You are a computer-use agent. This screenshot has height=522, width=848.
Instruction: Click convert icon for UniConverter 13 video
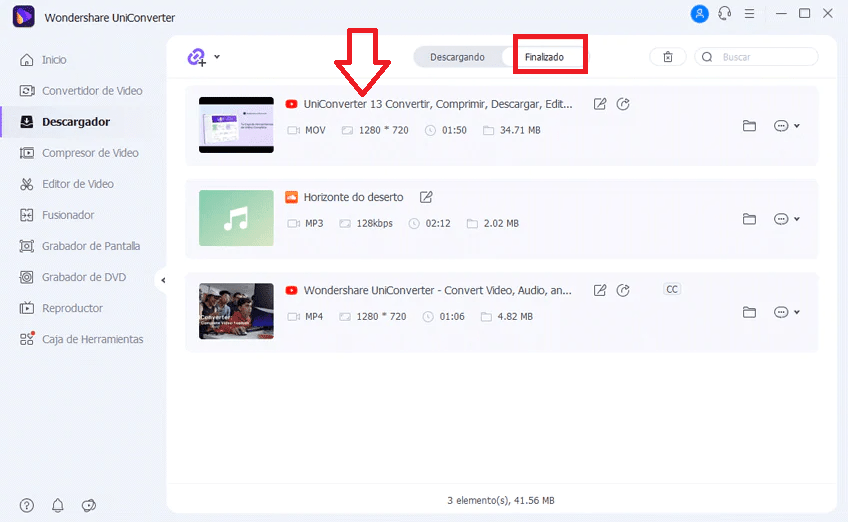pos(623,104)
